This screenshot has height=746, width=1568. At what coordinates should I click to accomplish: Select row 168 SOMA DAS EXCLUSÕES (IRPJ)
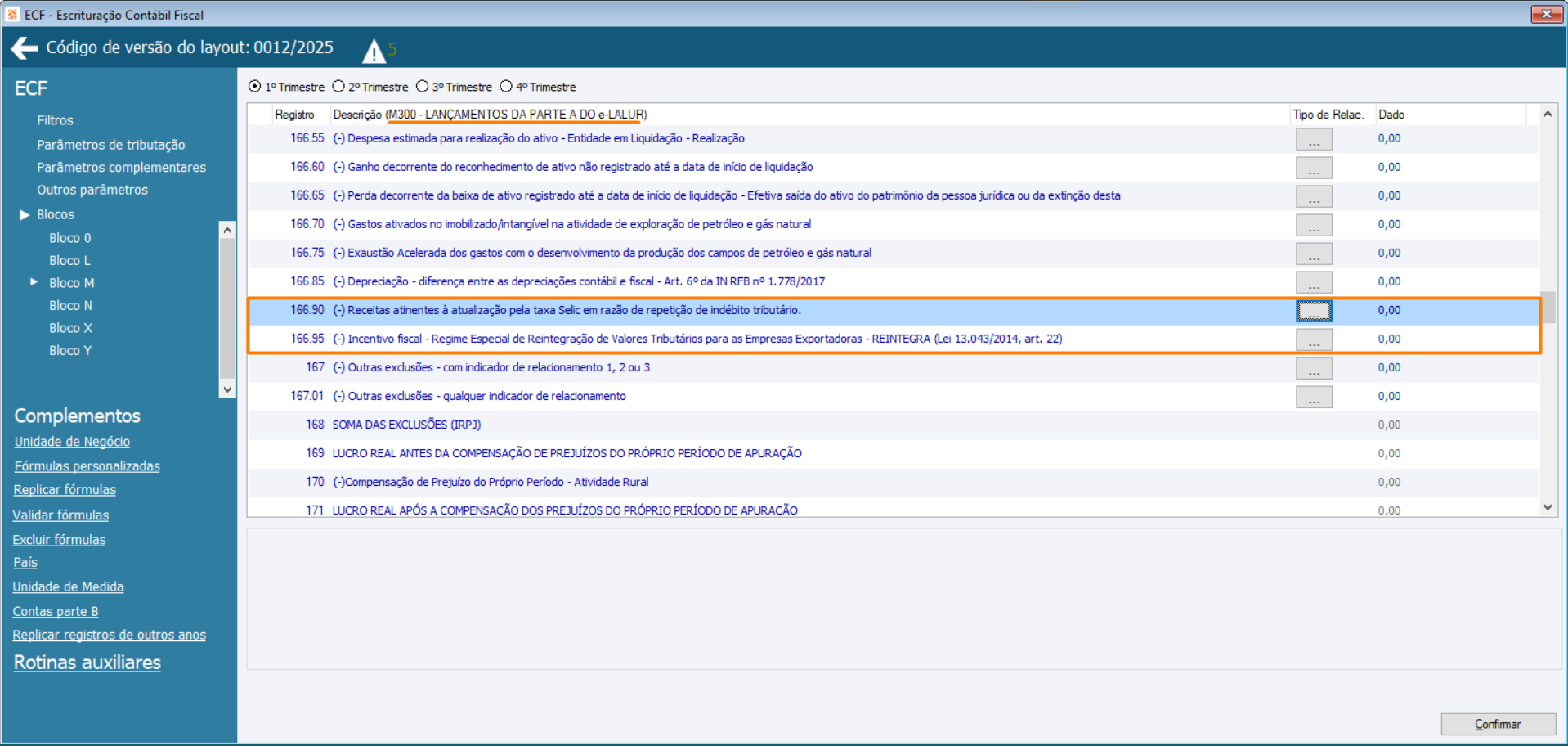(894, 425)
